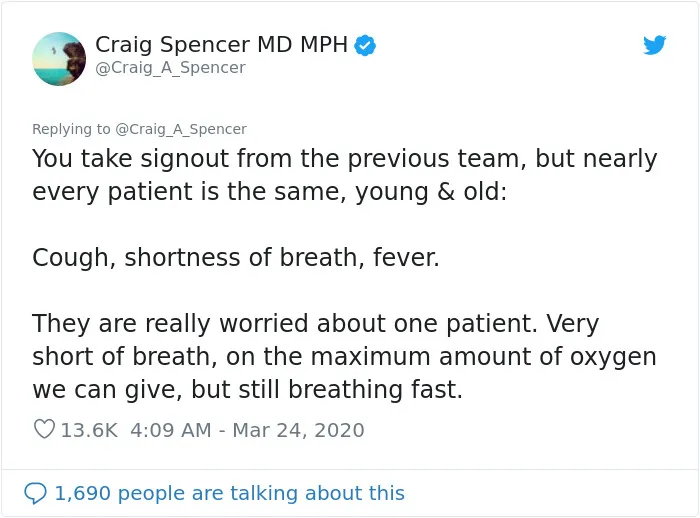Open the 4:09 AM timestamp
The height and width of the screenshot is (518, 700).
171,430
